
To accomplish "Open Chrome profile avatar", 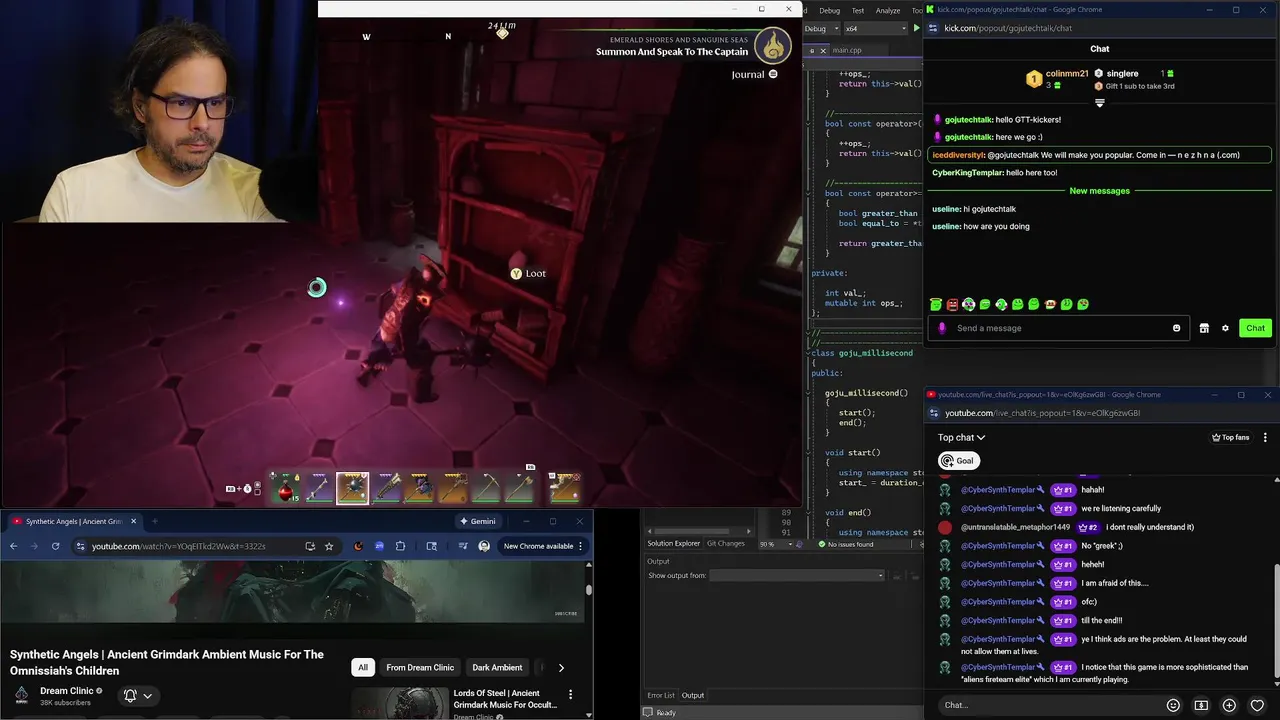I will (484, 546).
